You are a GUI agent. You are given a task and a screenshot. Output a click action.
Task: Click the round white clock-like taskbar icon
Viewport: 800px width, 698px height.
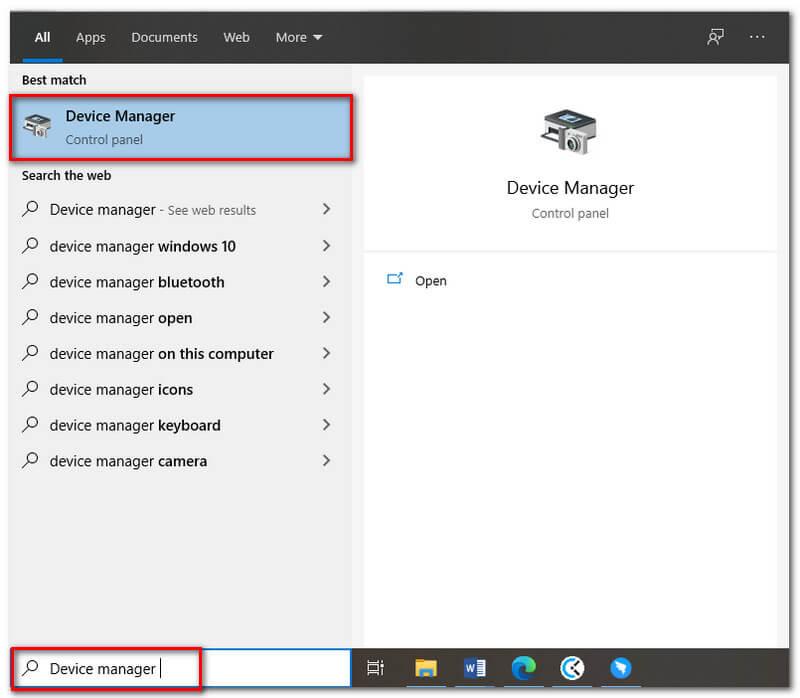[572, 668]
